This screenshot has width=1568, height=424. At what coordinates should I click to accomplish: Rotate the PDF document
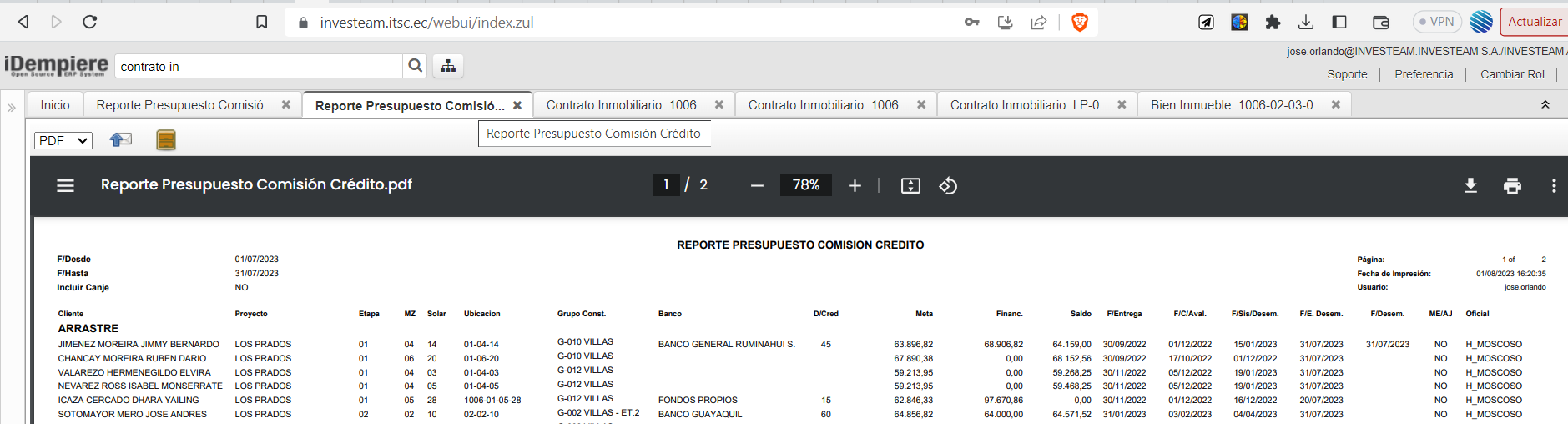click(948, 185)
